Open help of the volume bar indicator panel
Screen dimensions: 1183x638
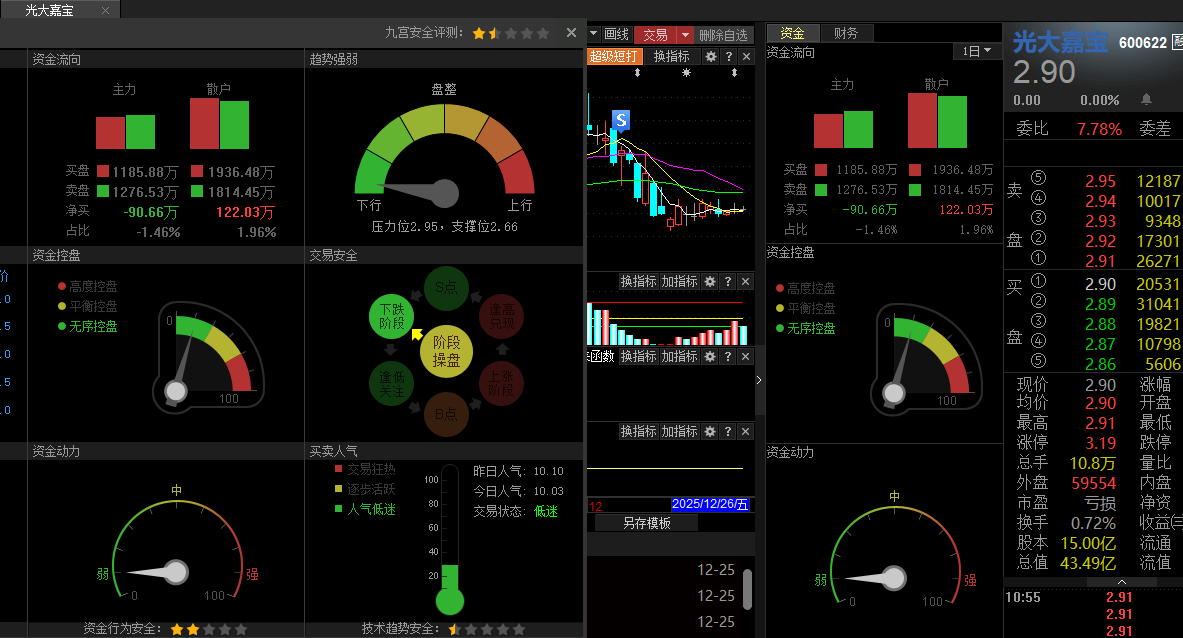tap(727, 281)
